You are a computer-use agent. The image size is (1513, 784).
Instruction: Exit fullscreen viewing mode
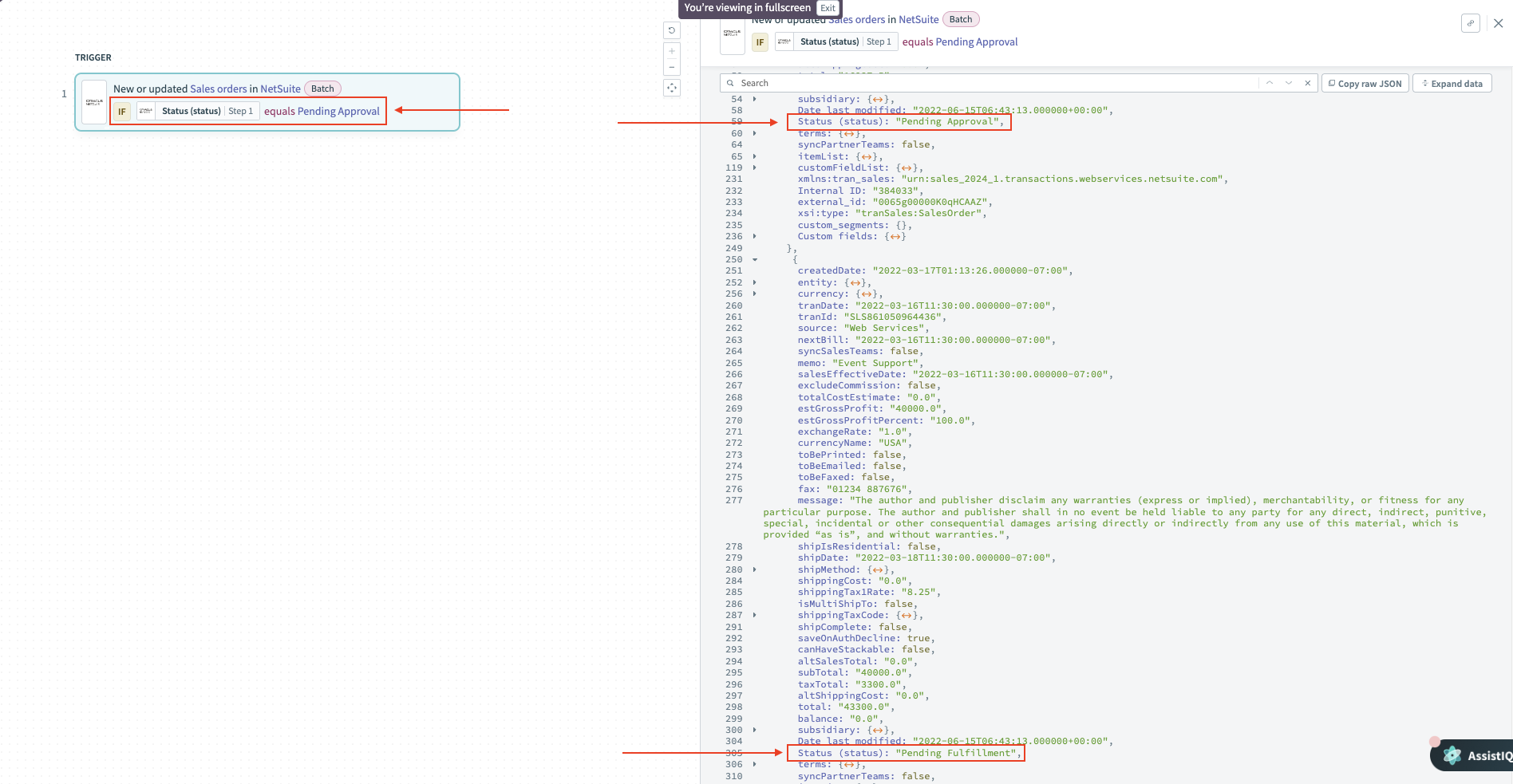(x=828, y=8)
